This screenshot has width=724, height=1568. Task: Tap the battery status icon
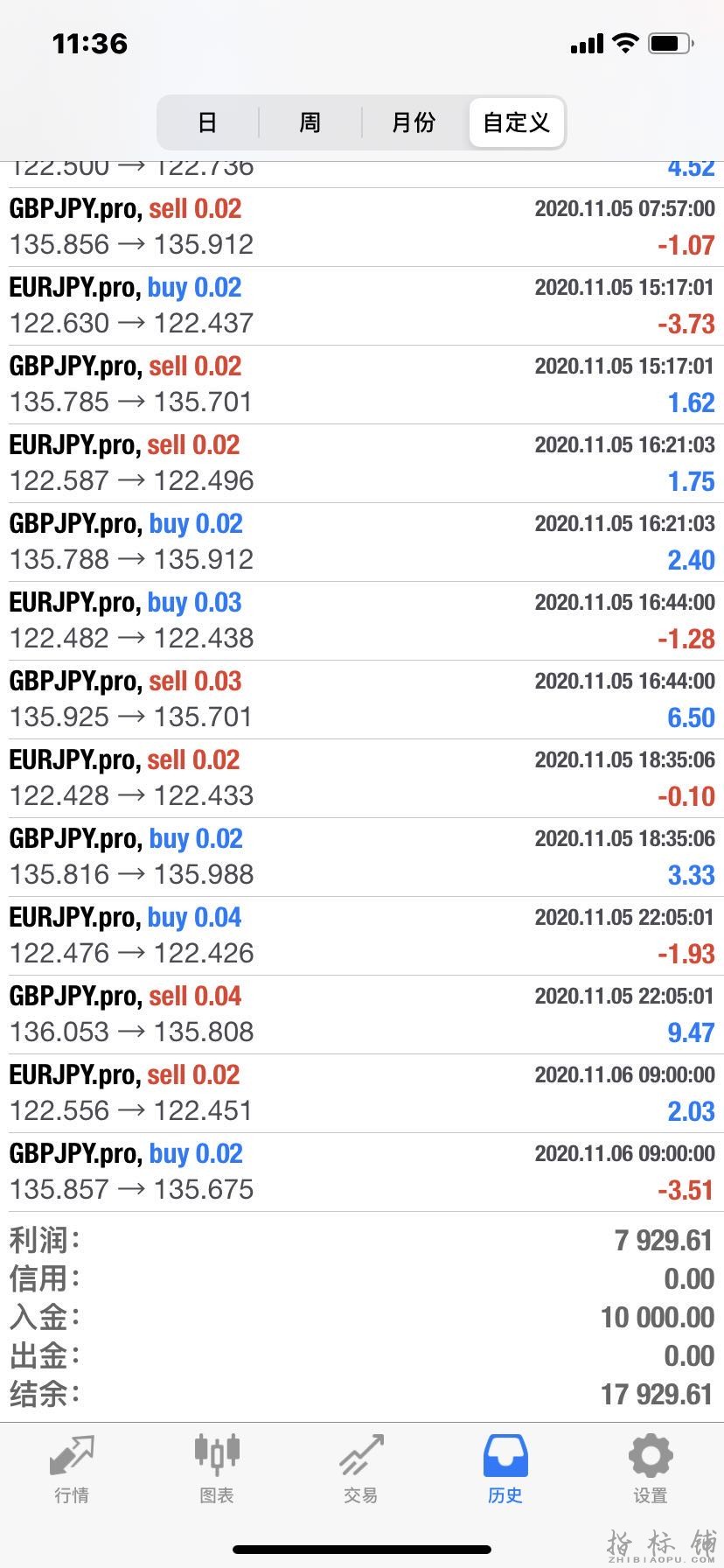(672, 43)
